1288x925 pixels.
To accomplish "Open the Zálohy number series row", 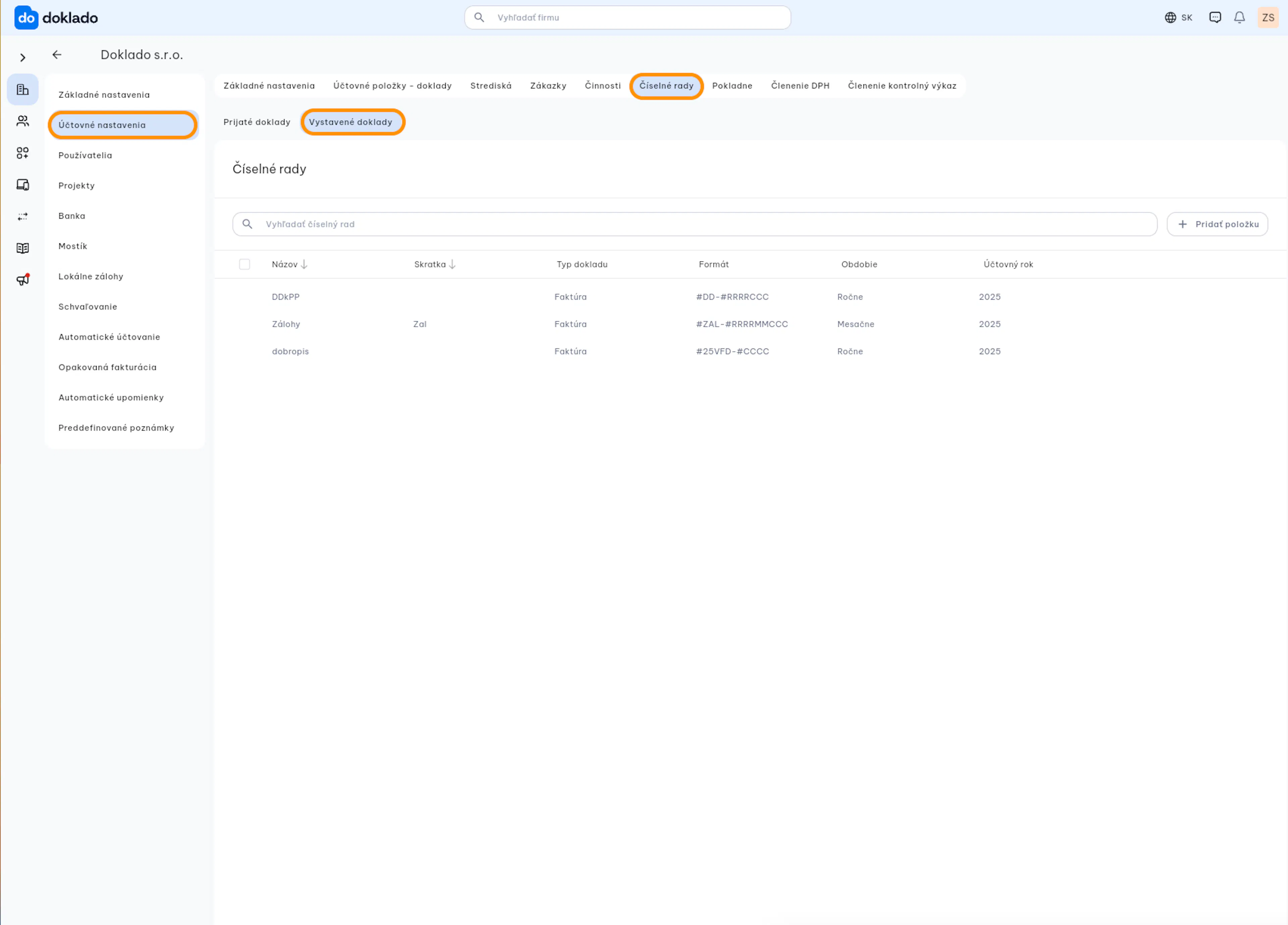I will point(750,324).
